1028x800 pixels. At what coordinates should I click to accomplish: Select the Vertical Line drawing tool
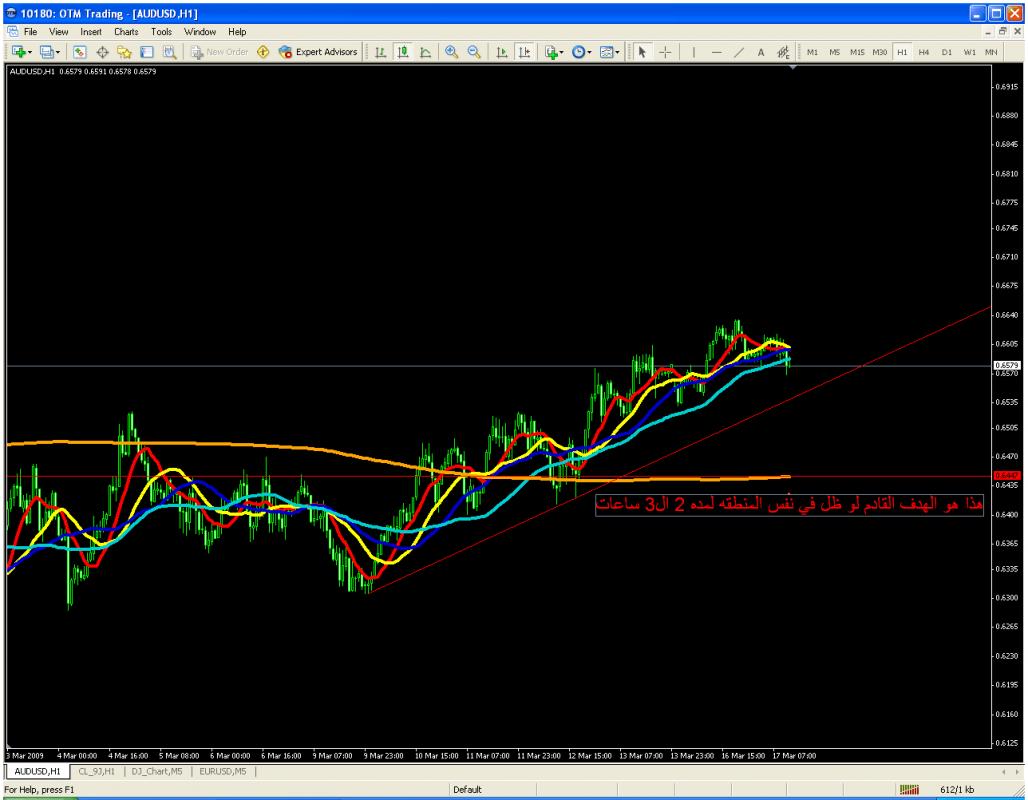click(x=694, y=52)
